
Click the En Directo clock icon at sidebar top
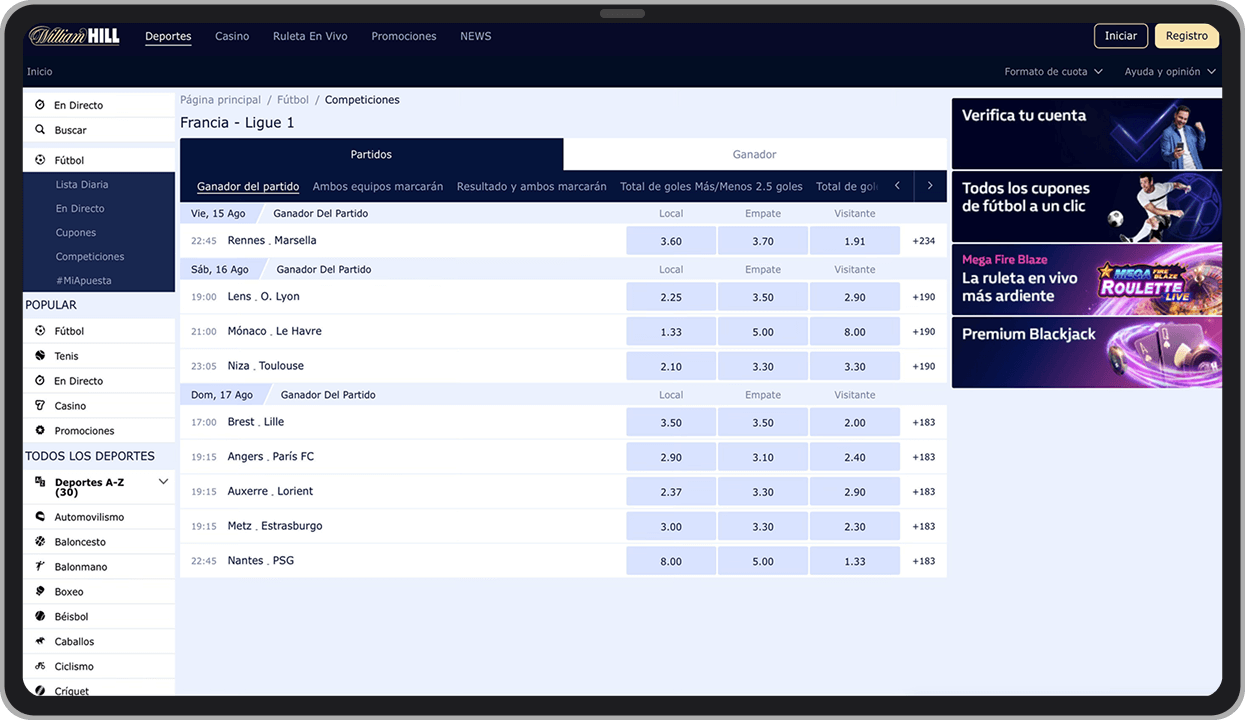[40, 105]
